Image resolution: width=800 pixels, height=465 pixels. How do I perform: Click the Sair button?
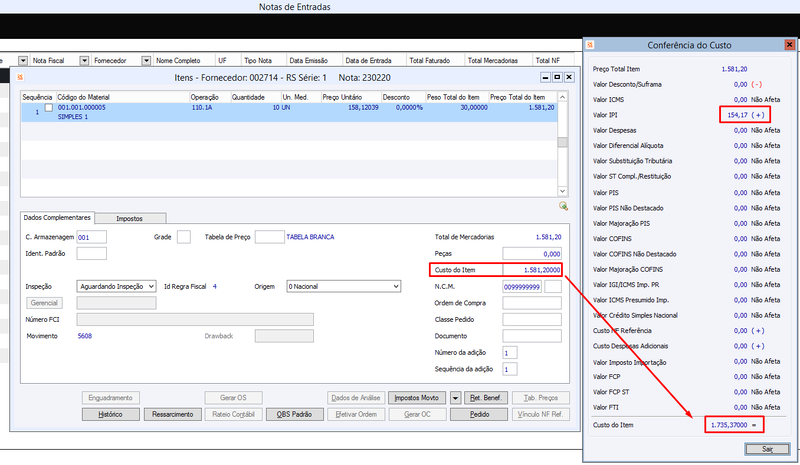(x=767, y=449)
